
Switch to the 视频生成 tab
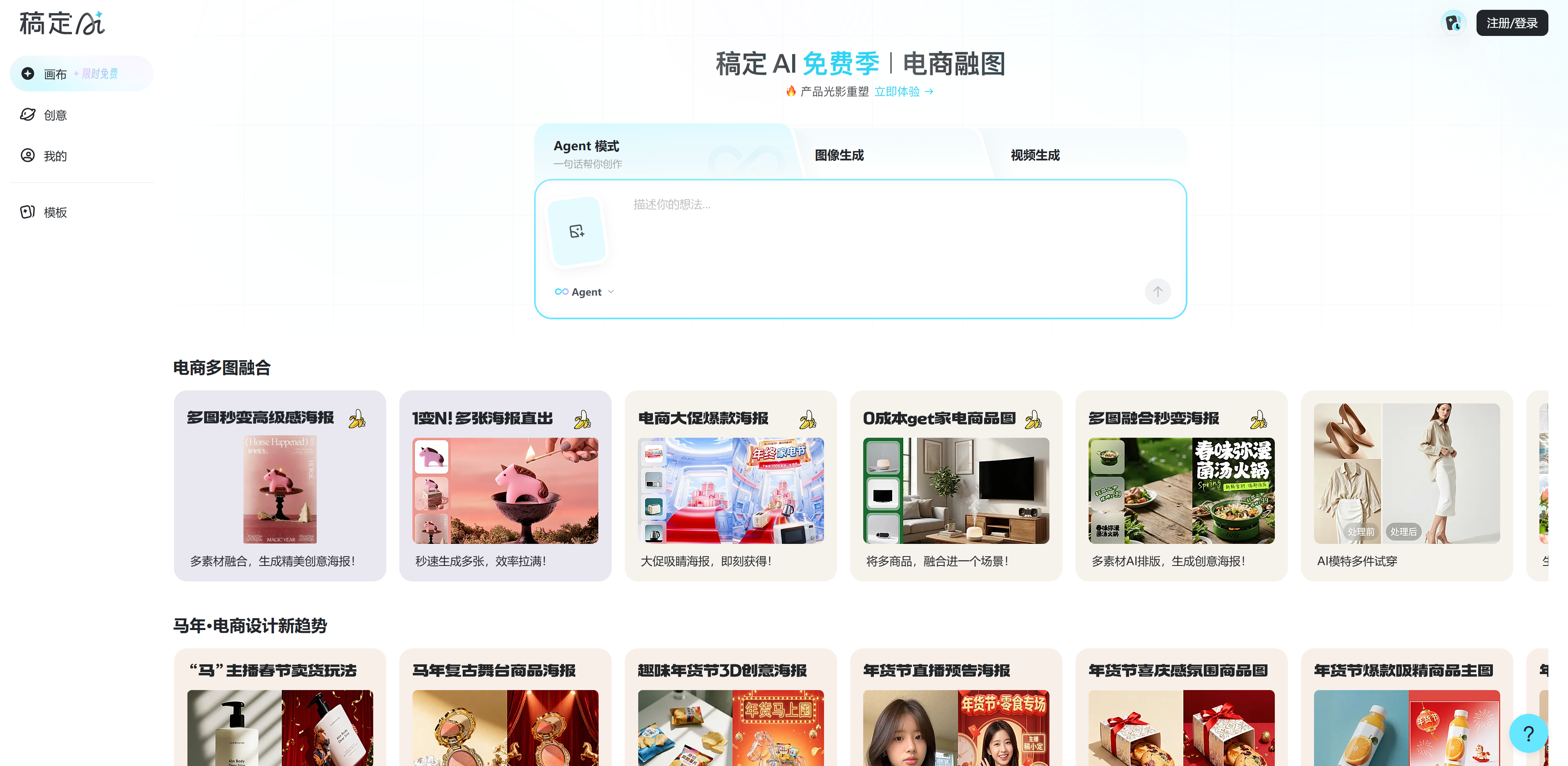(1035, 155)
